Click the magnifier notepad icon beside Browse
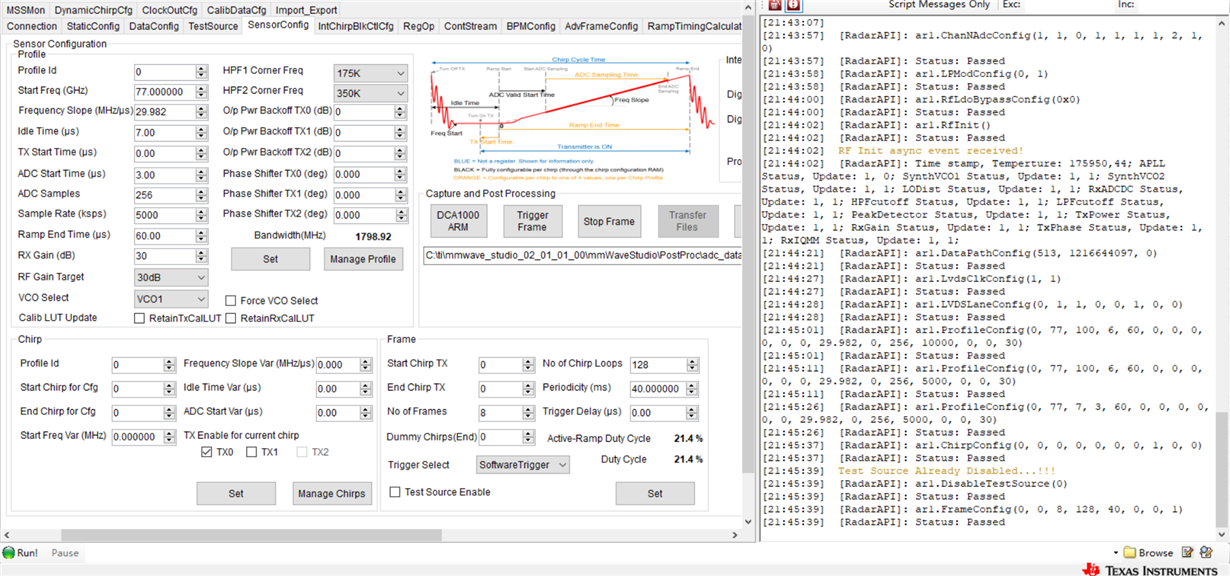The image size is (1230, 576). coord(1207,552)
